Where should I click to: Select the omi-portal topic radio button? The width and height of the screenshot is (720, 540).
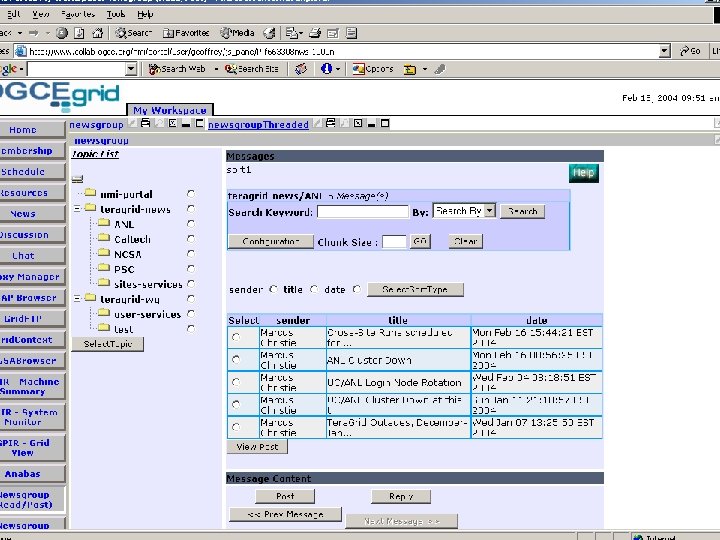[x=191, y=194]
